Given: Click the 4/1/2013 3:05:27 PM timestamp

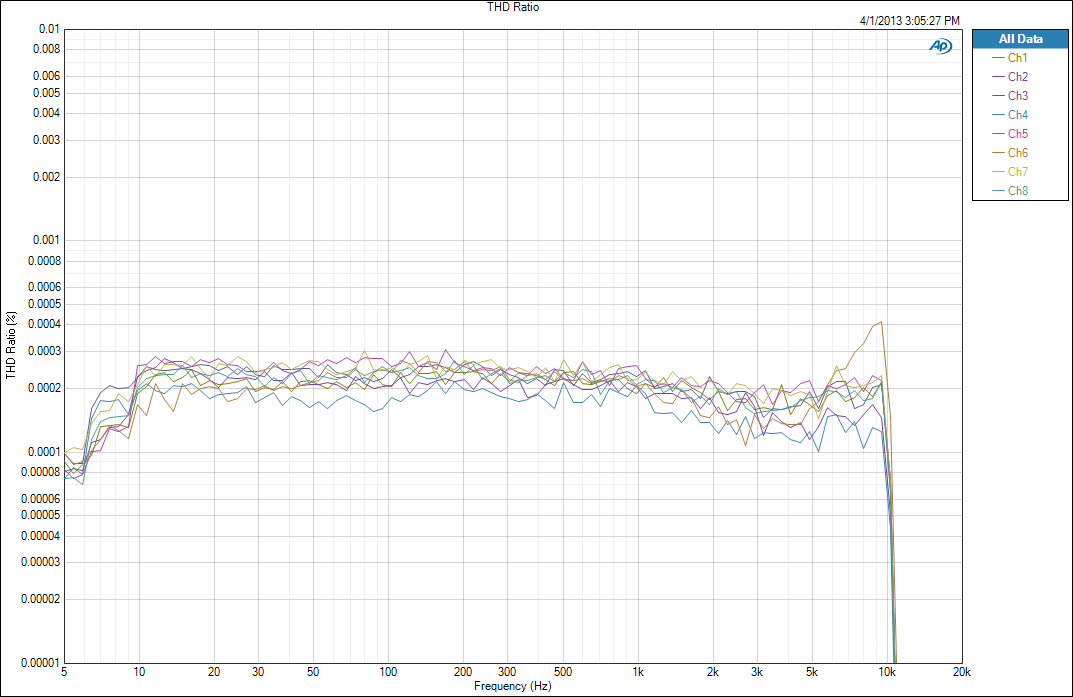Looking at the screenshot, I should coord(909,21).
